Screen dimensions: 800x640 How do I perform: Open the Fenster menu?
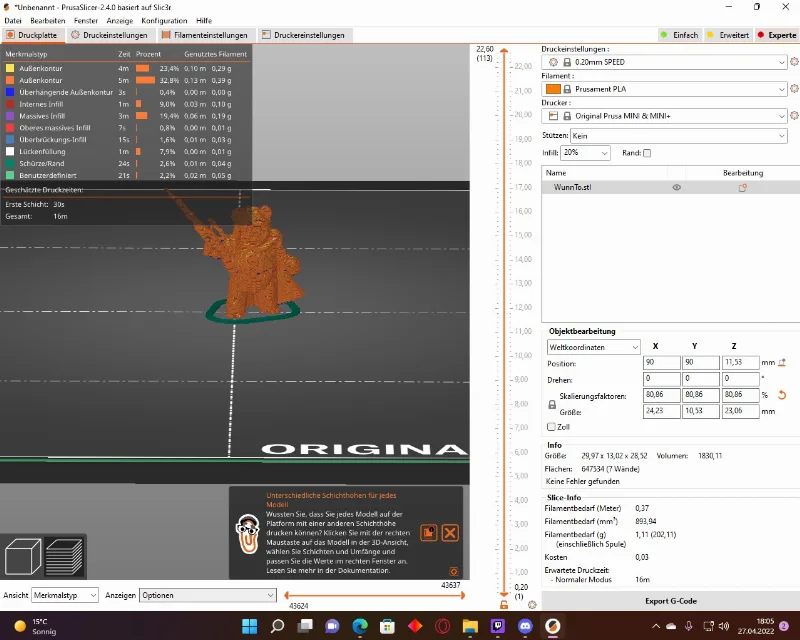tap(86, 20)
